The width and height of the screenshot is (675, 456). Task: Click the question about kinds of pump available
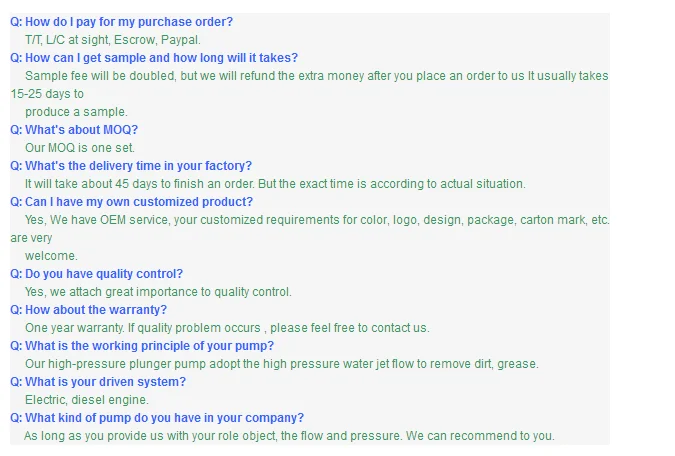[x=157, y=418]
